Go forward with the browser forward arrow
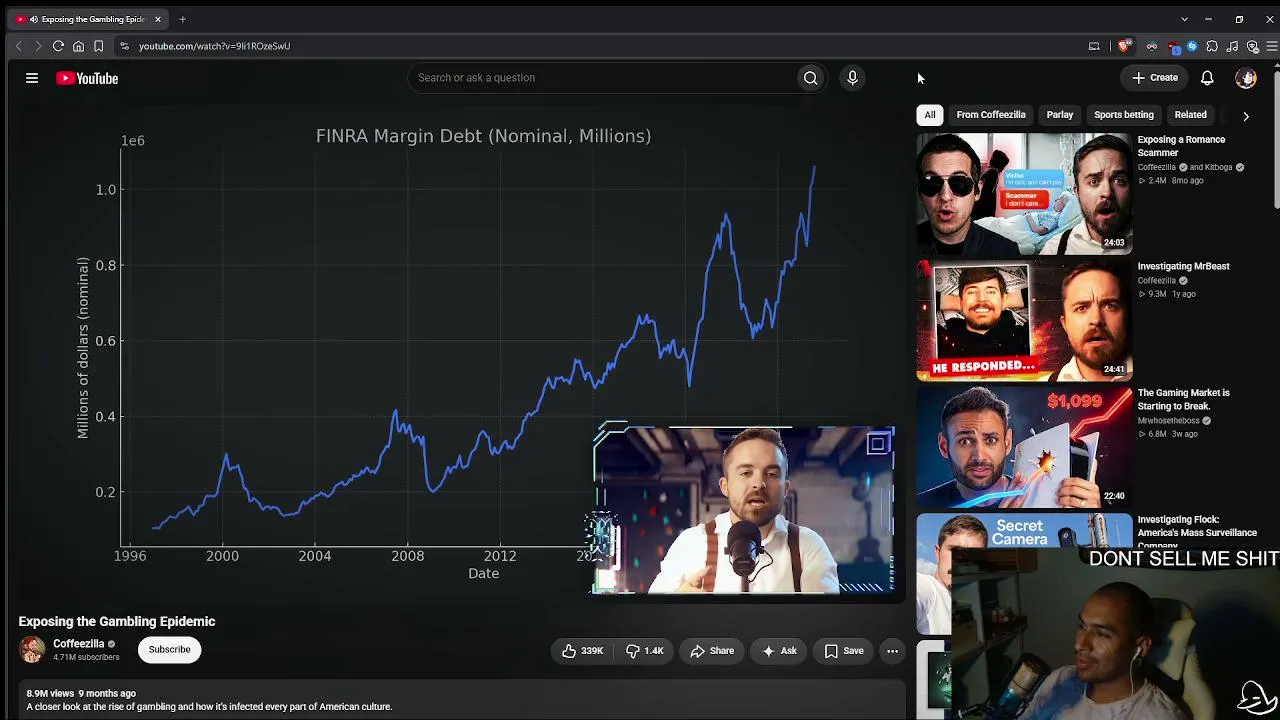Screen dimensions: 1280x720 tap(38, 46)
